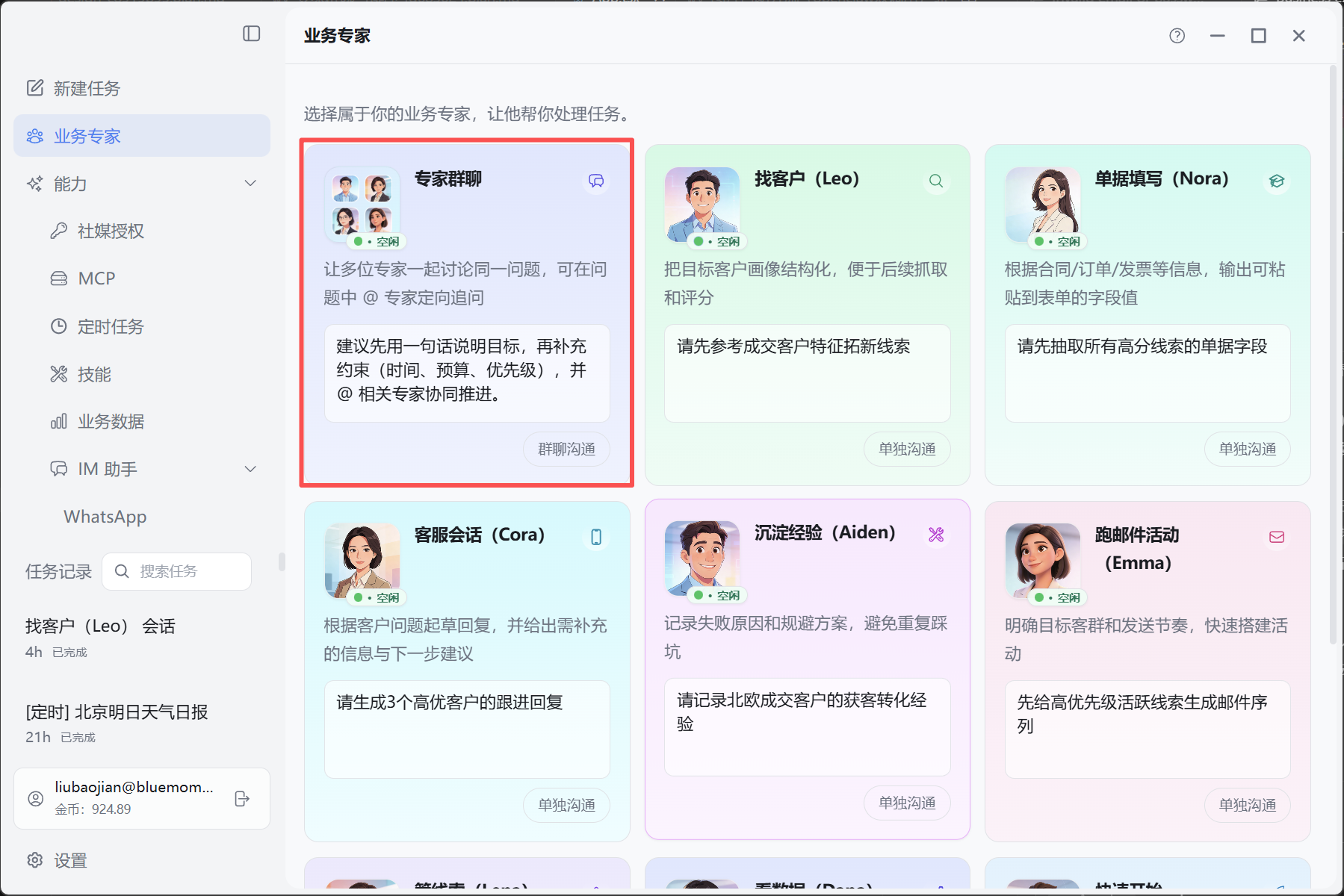Click the business experts people icon
1344x896 pixels.
click(35, 136)
